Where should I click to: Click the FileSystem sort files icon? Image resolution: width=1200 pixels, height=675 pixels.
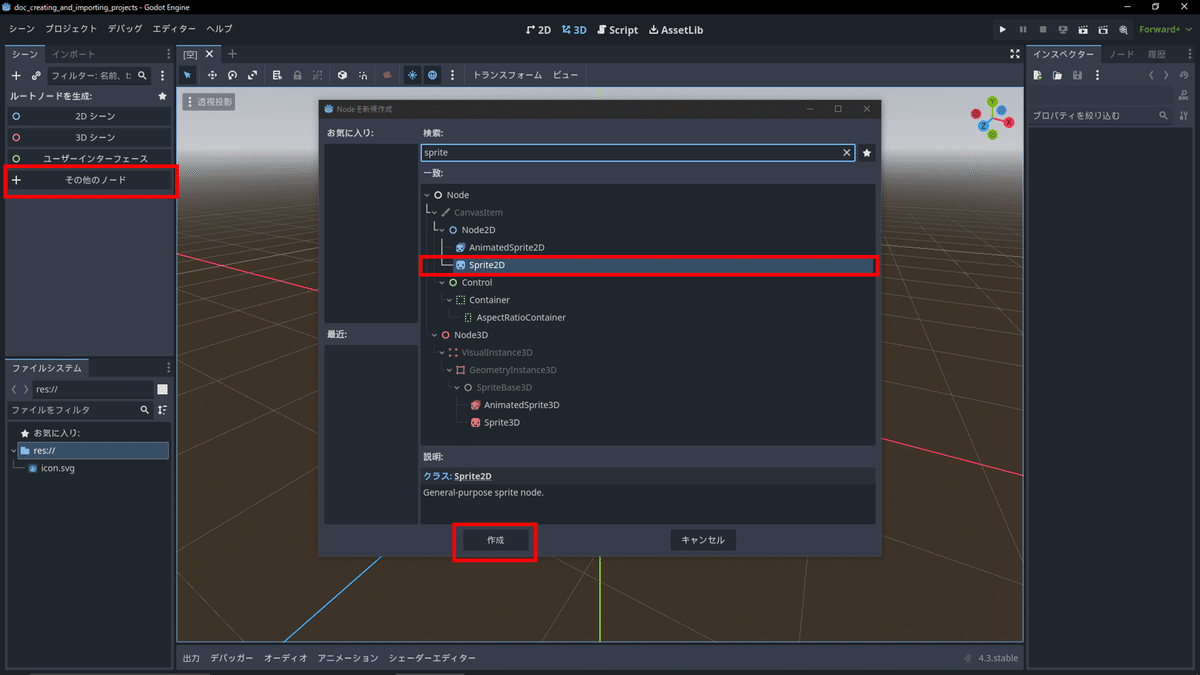[x=162, y=410]
